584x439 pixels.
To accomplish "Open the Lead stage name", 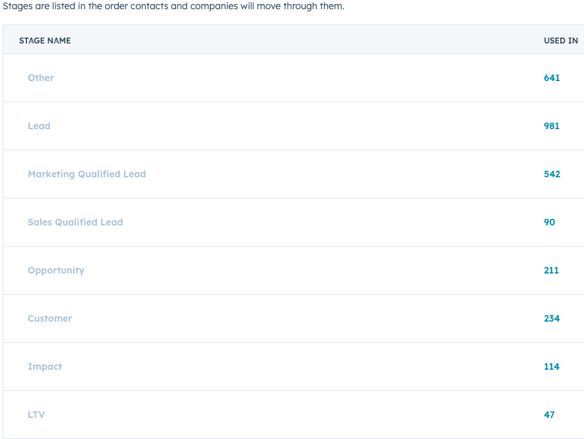I will (x=39, y=126).
